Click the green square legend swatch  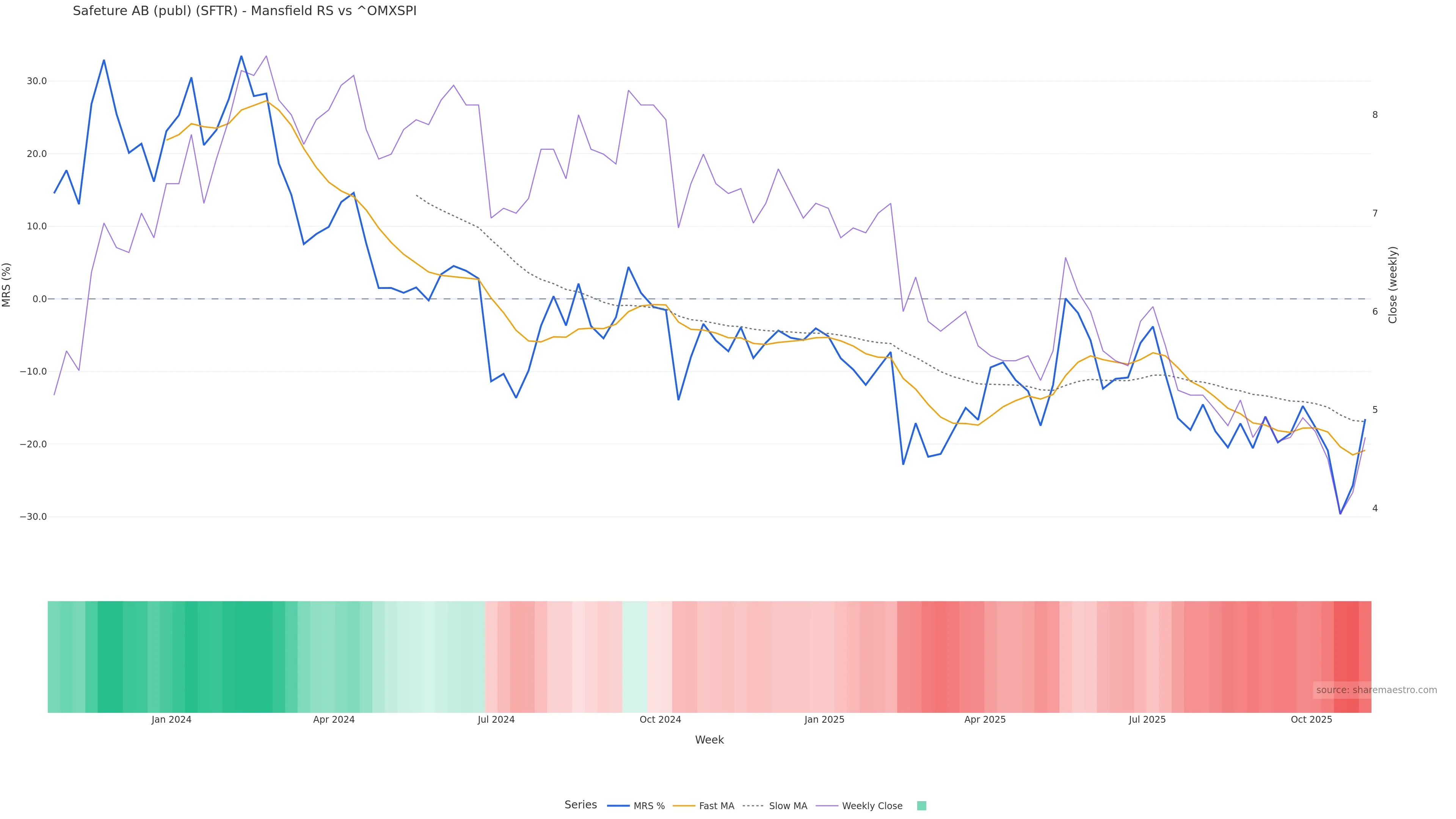[x=921, y=806]
